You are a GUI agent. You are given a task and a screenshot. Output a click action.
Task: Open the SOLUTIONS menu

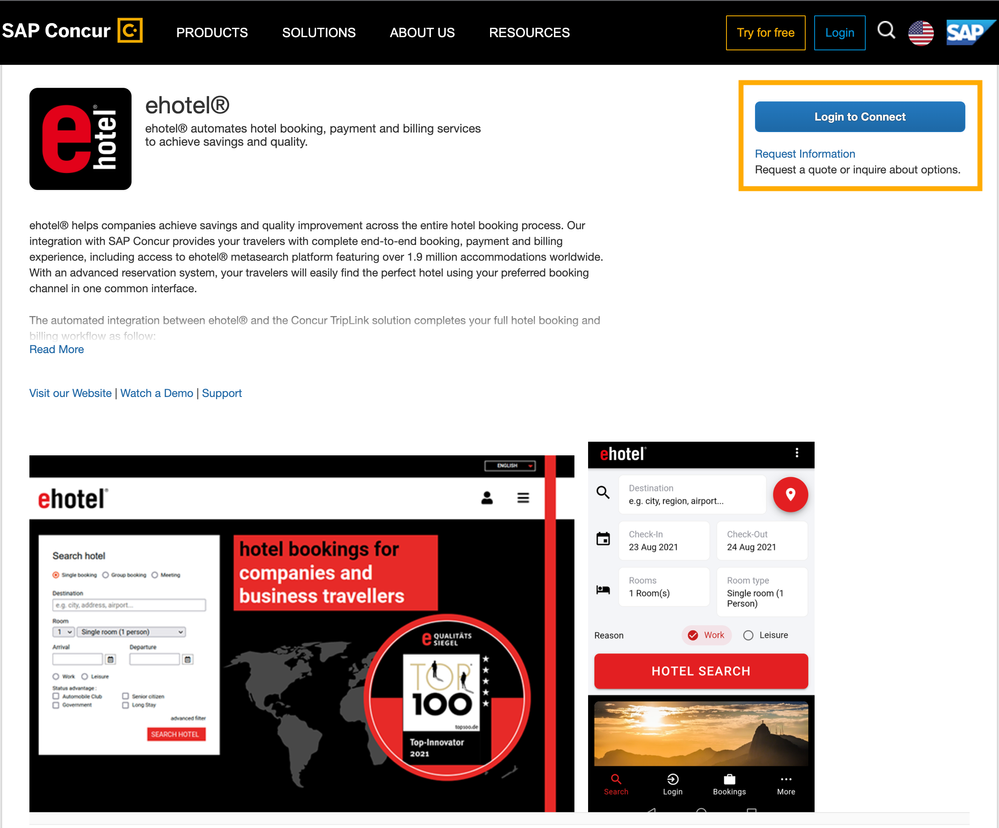click(319, 32)
